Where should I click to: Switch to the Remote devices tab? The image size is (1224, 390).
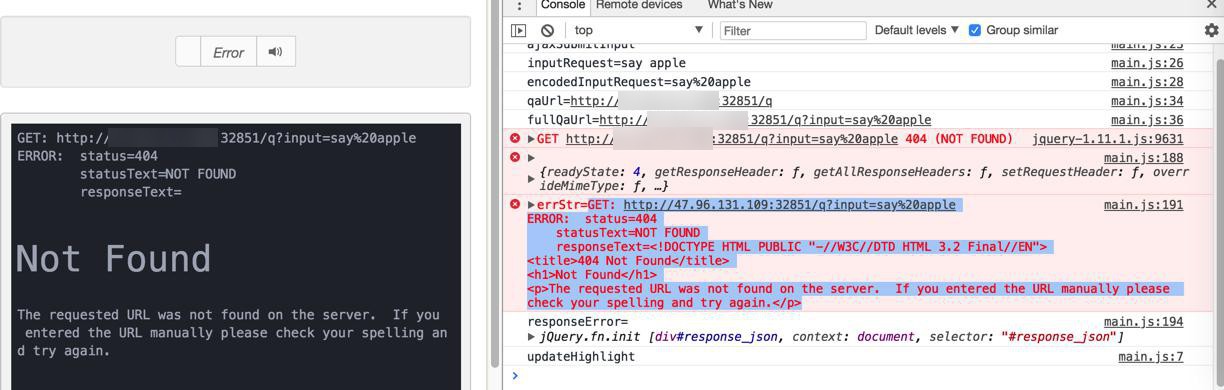click(639, 5)
